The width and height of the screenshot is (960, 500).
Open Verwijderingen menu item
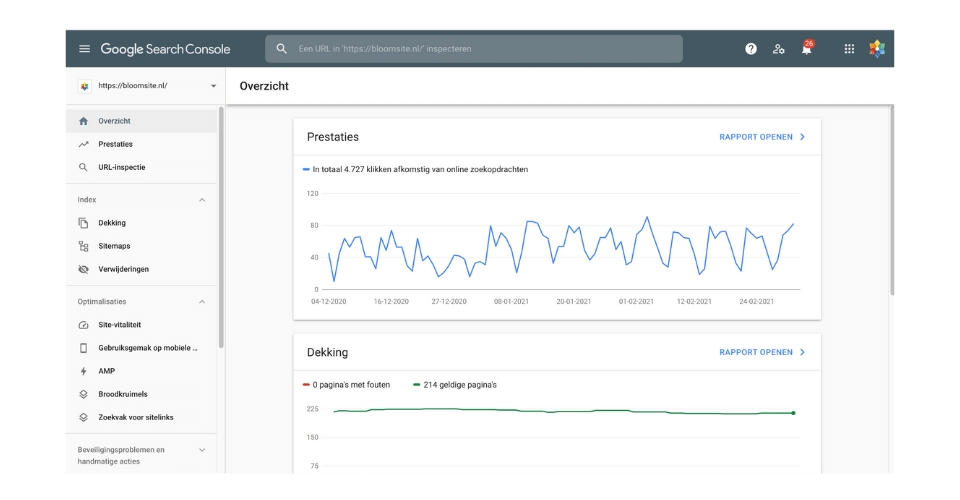point(141,269)
